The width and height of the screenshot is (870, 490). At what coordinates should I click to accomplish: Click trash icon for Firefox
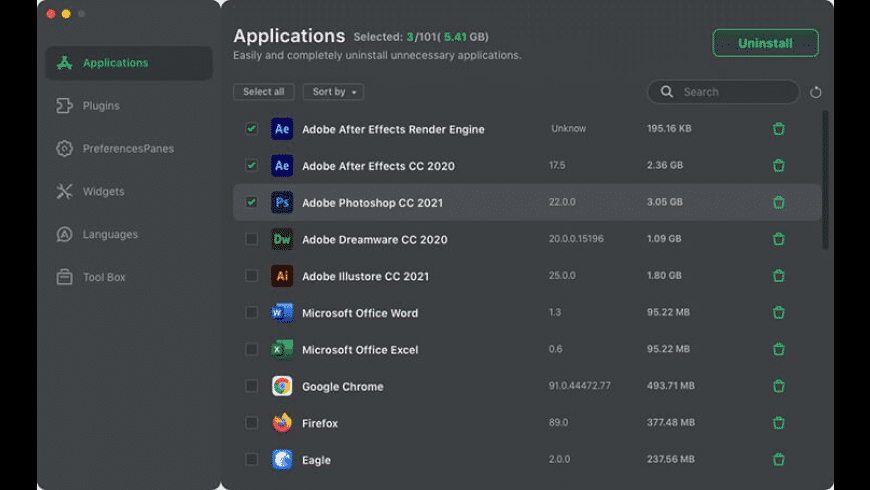tap(778, 422)
